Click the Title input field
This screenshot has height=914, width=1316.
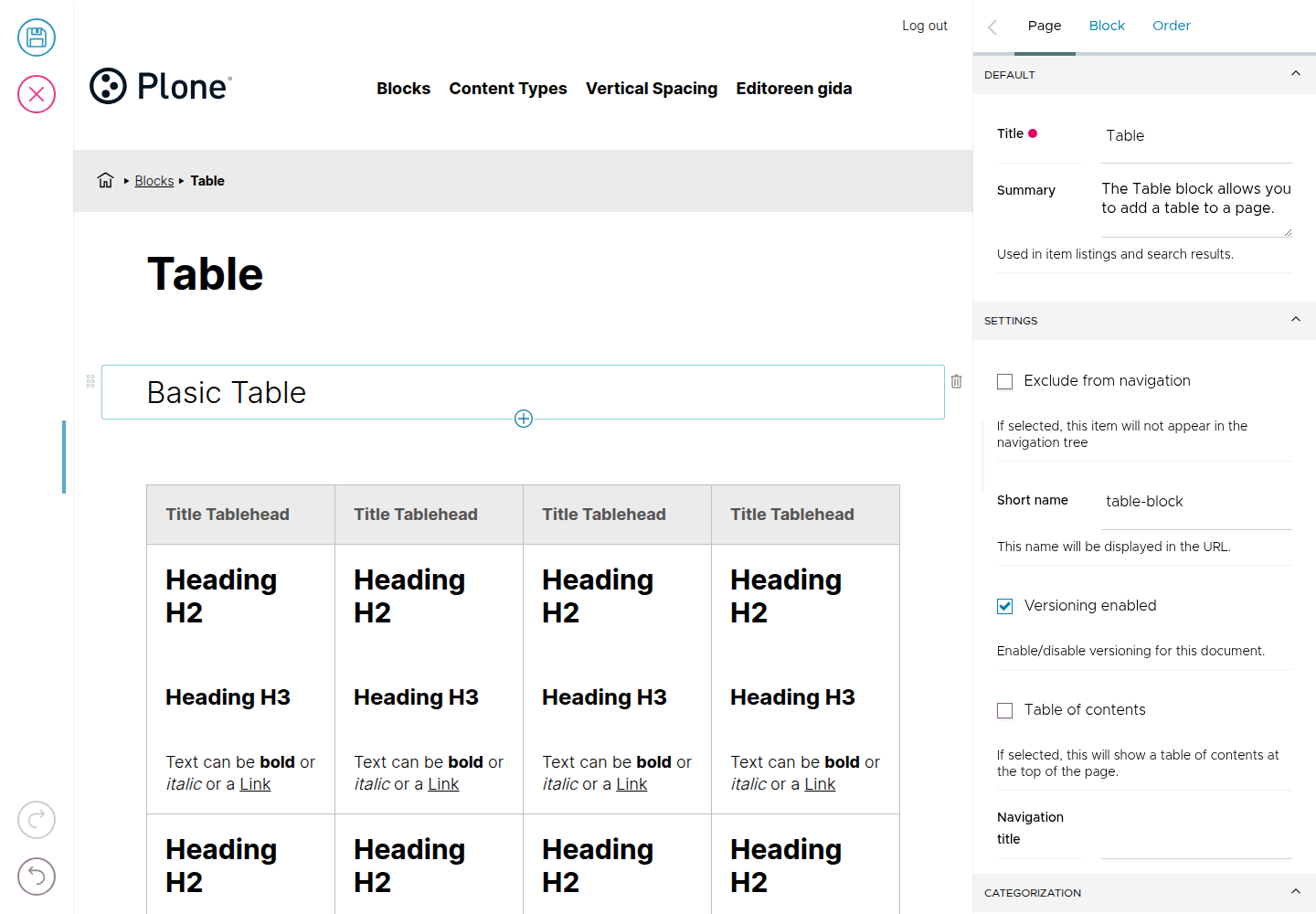click(1196, 135)
